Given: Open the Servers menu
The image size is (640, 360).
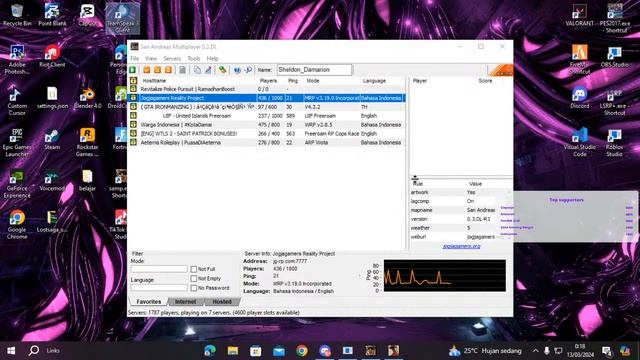Looking at the screenshot, I should (172, 58).
